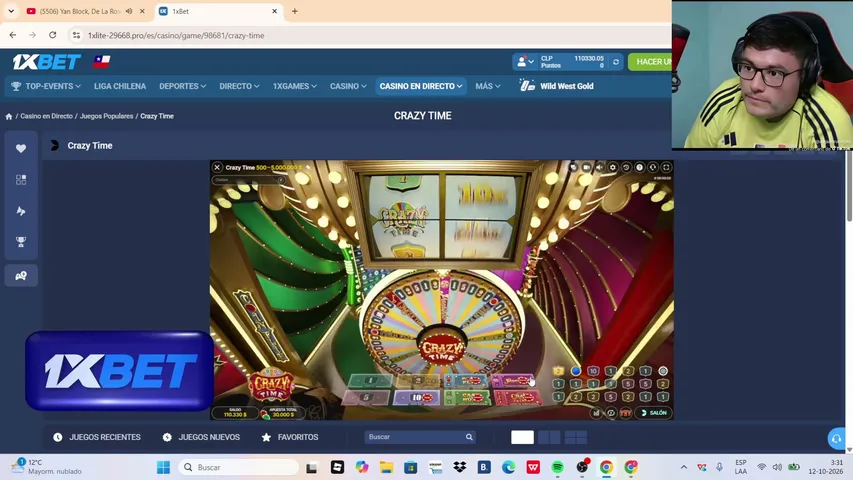
Task: Click the HACER deposit green button
Action: pos(650,62)
